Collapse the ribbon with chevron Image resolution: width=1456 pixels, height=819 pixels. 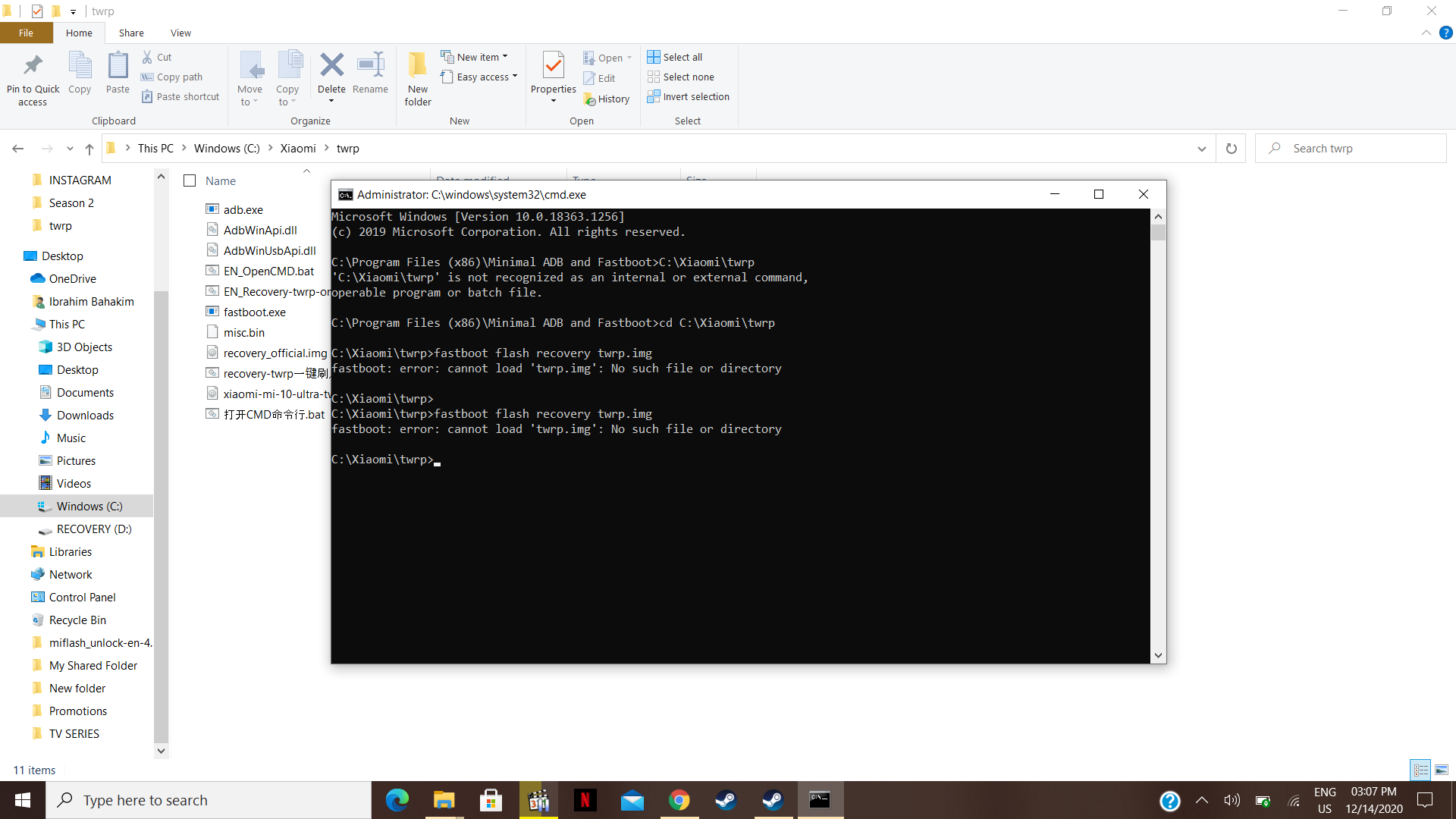pos(1426,33)
